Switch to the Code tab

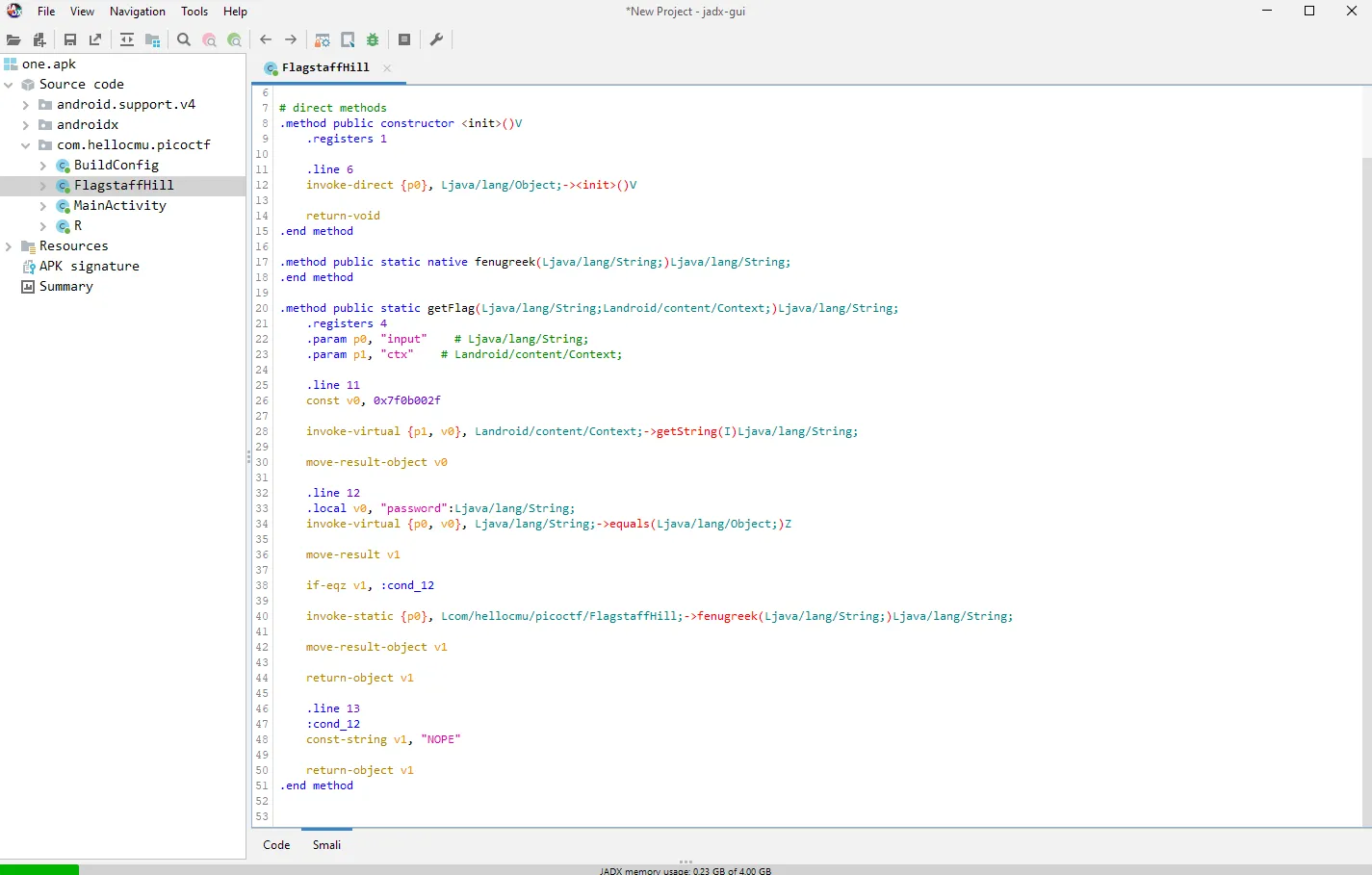click(x=276, y=845)
